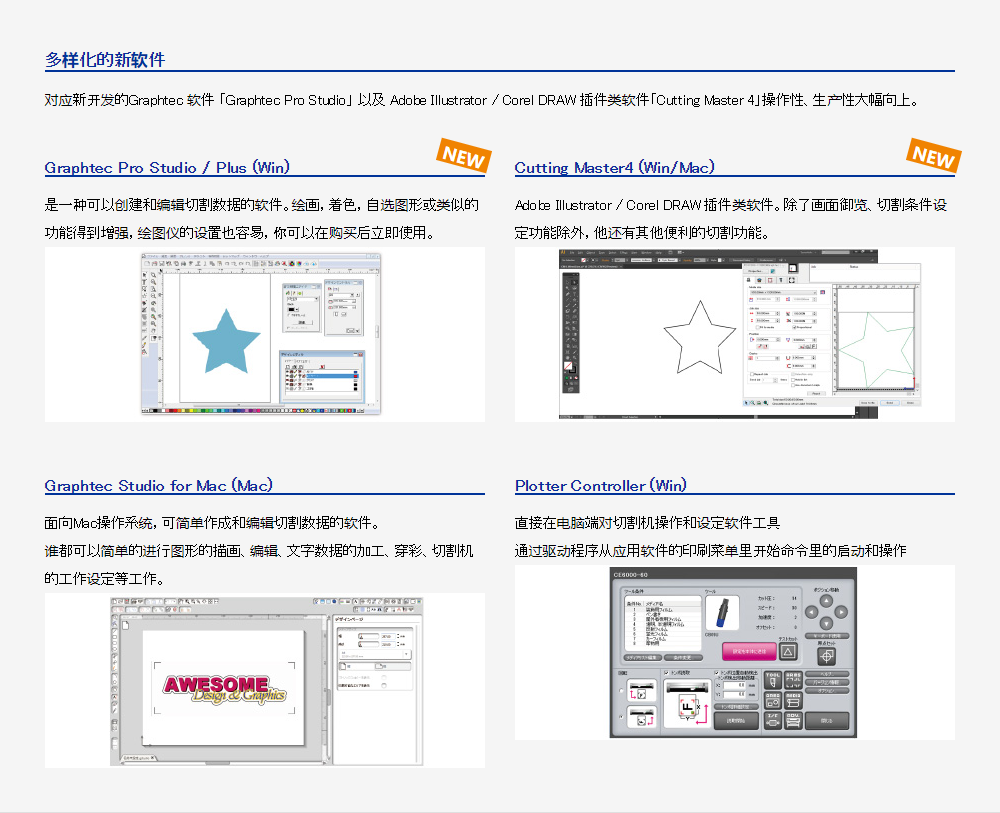Click the NEW badge beside Cutting Master4
1000x813 pixels.
point(934,156)
